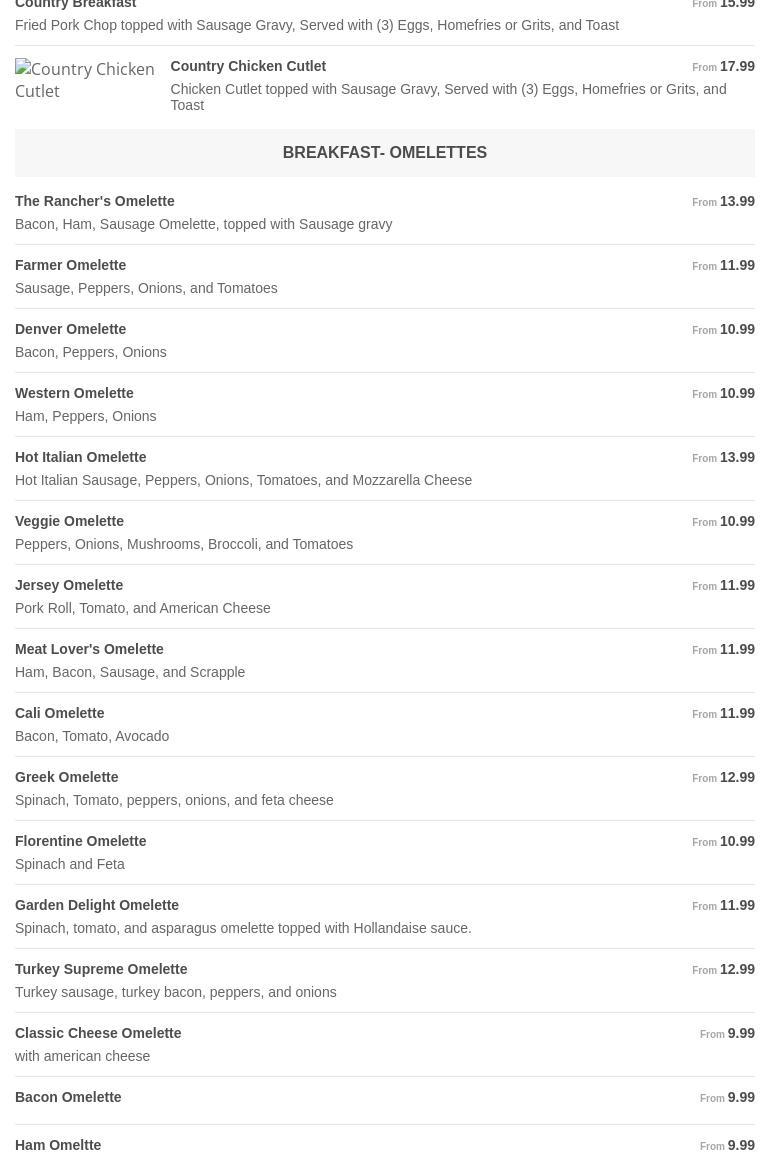
Task: Open the Veggie Omelette details
Action: pos(70,521)
